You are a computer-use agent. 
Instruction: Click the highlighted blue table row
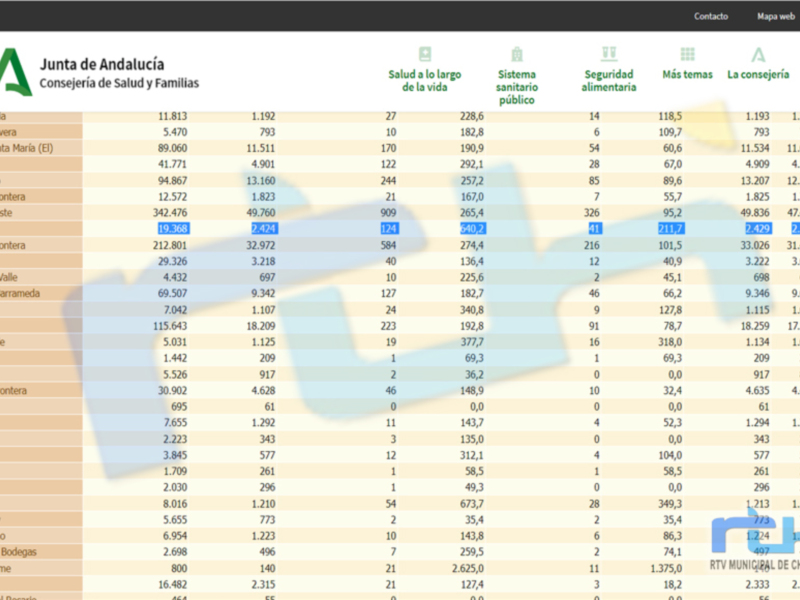300,229
